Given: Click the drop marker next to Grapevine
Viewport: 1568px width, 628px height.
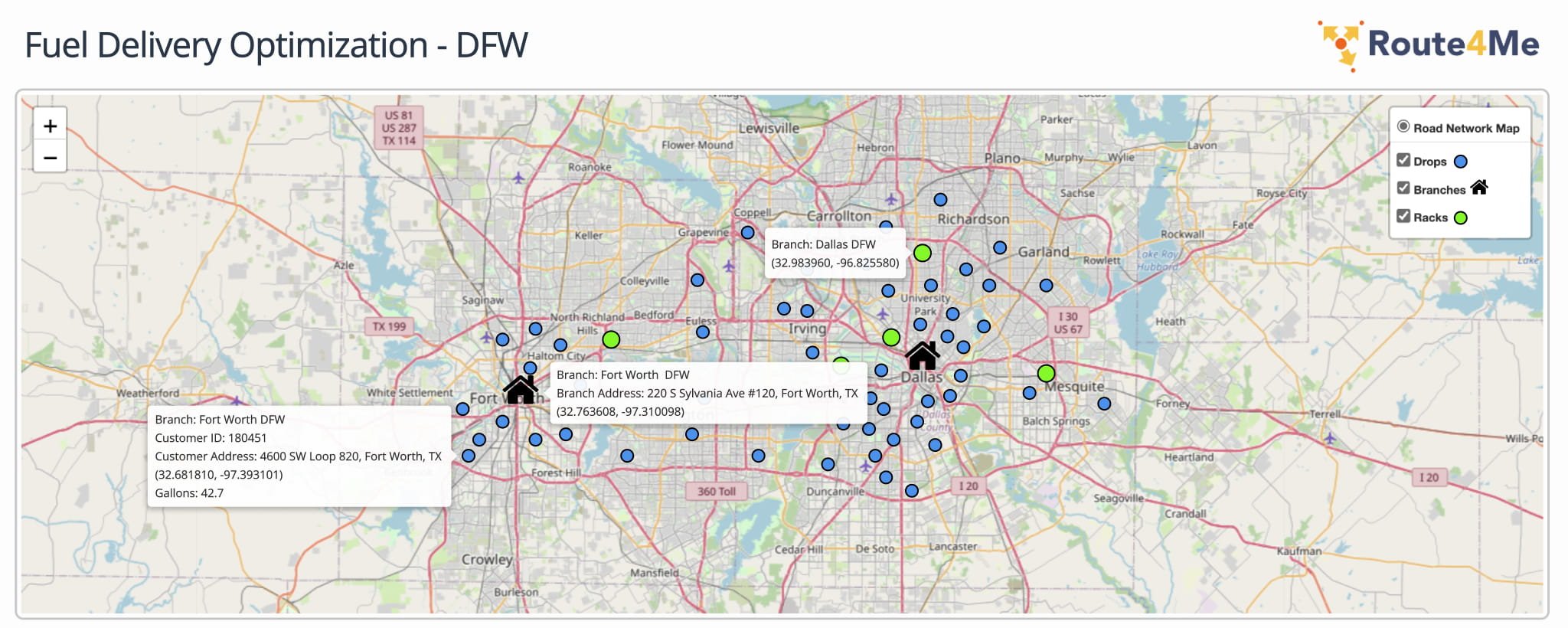Looking at the screenshot, I should pyautogui.click(x=748, y=232).
